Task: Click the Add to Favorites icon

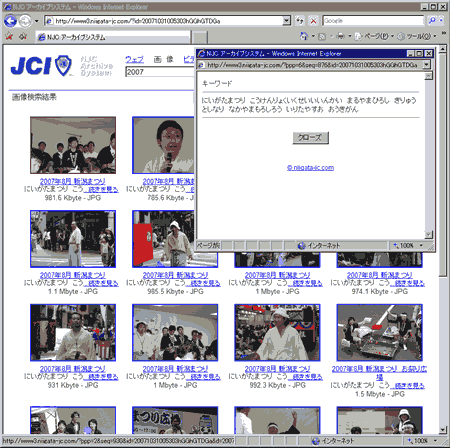Action: point(23,36)
